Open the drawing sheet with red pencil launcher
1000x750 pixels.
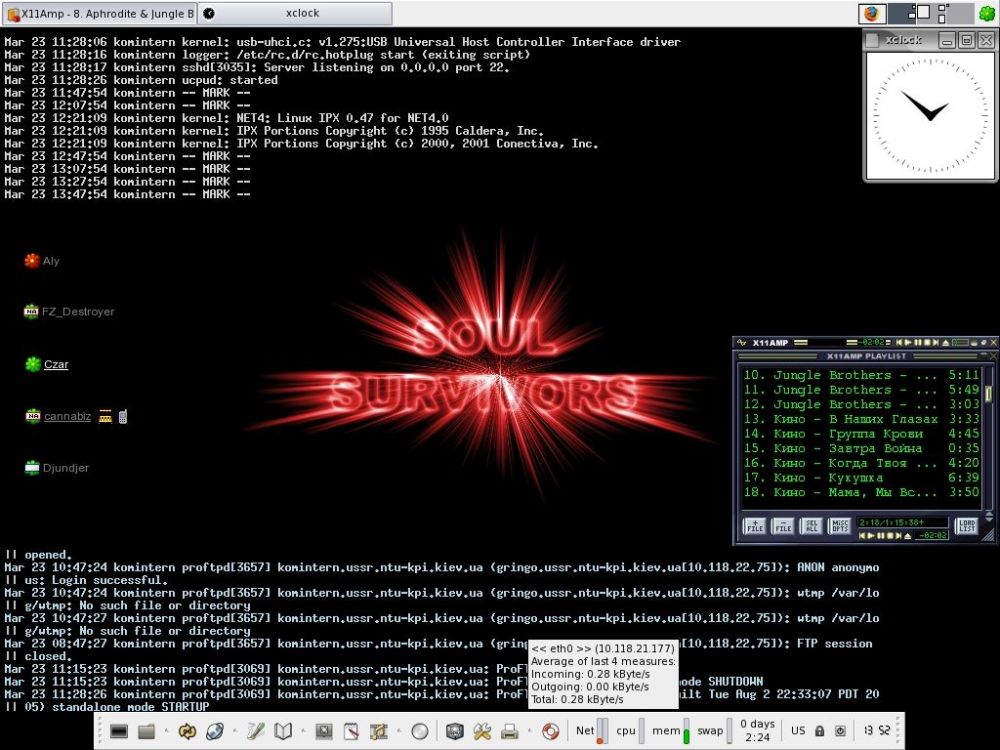coord(351,731)
